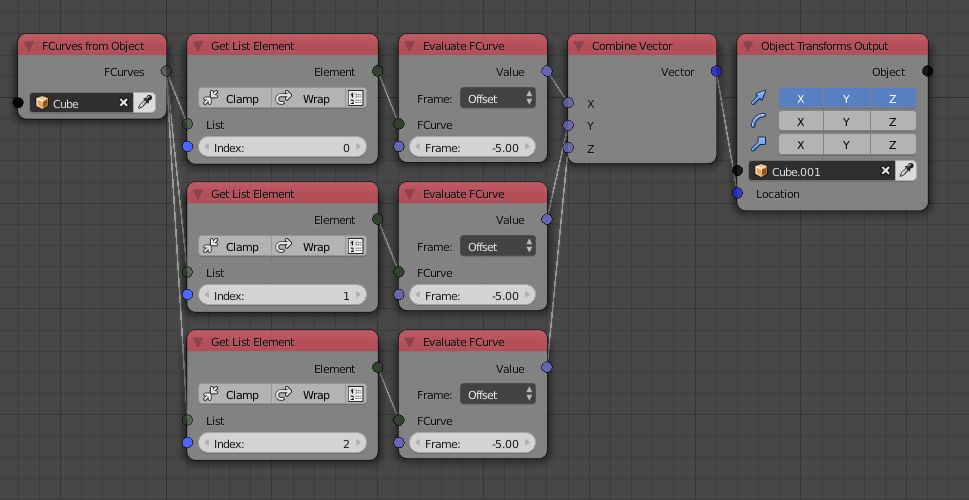Pick object with eyedropper in FCurves from Object node
Viewport: 969px width, 500px height.
tap(145, 103)
